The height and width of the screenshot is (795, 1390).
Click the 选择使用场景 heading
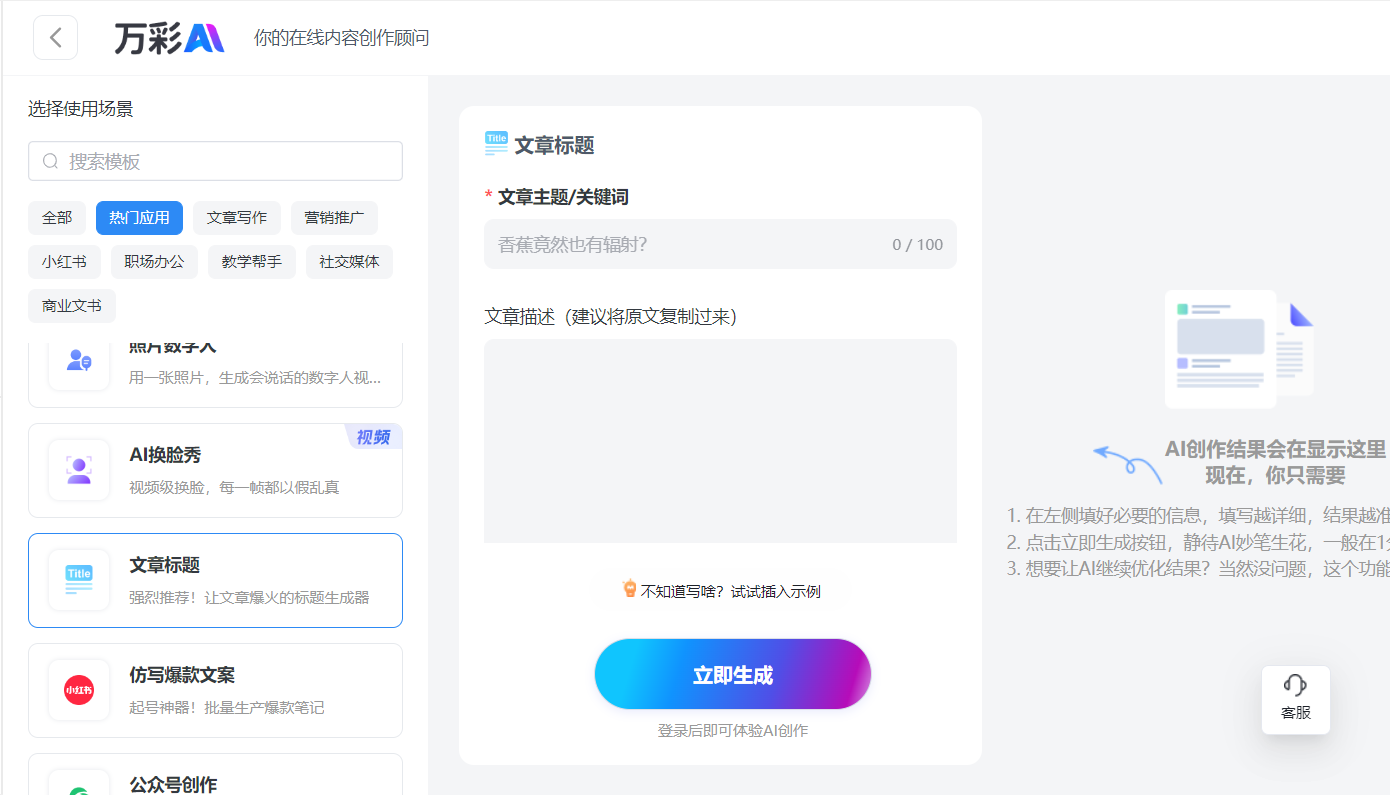[81, 109]
